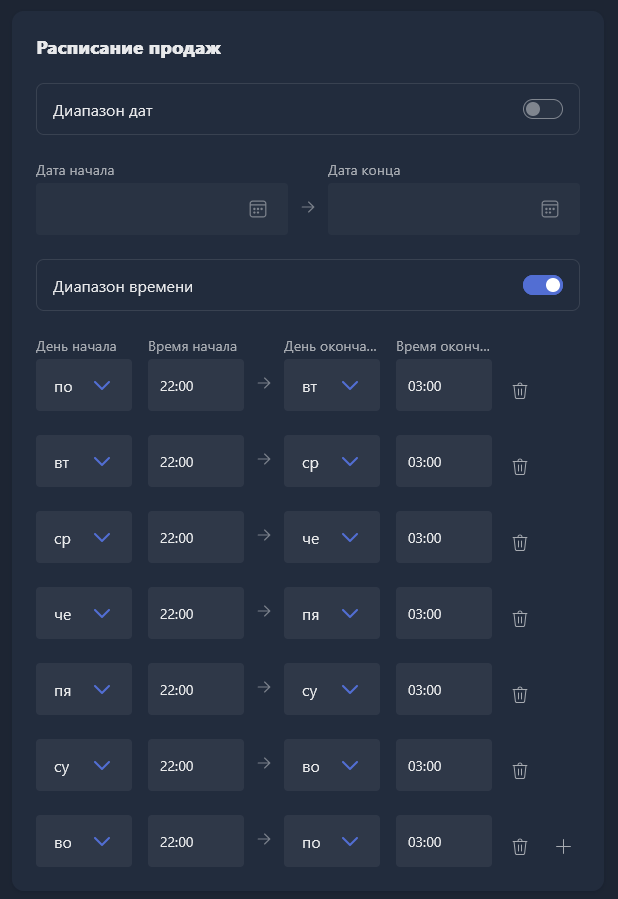Viewport: 618px width, 899px height.
Task: Expand the start day dropdown showing по
Action: [84, 385]
